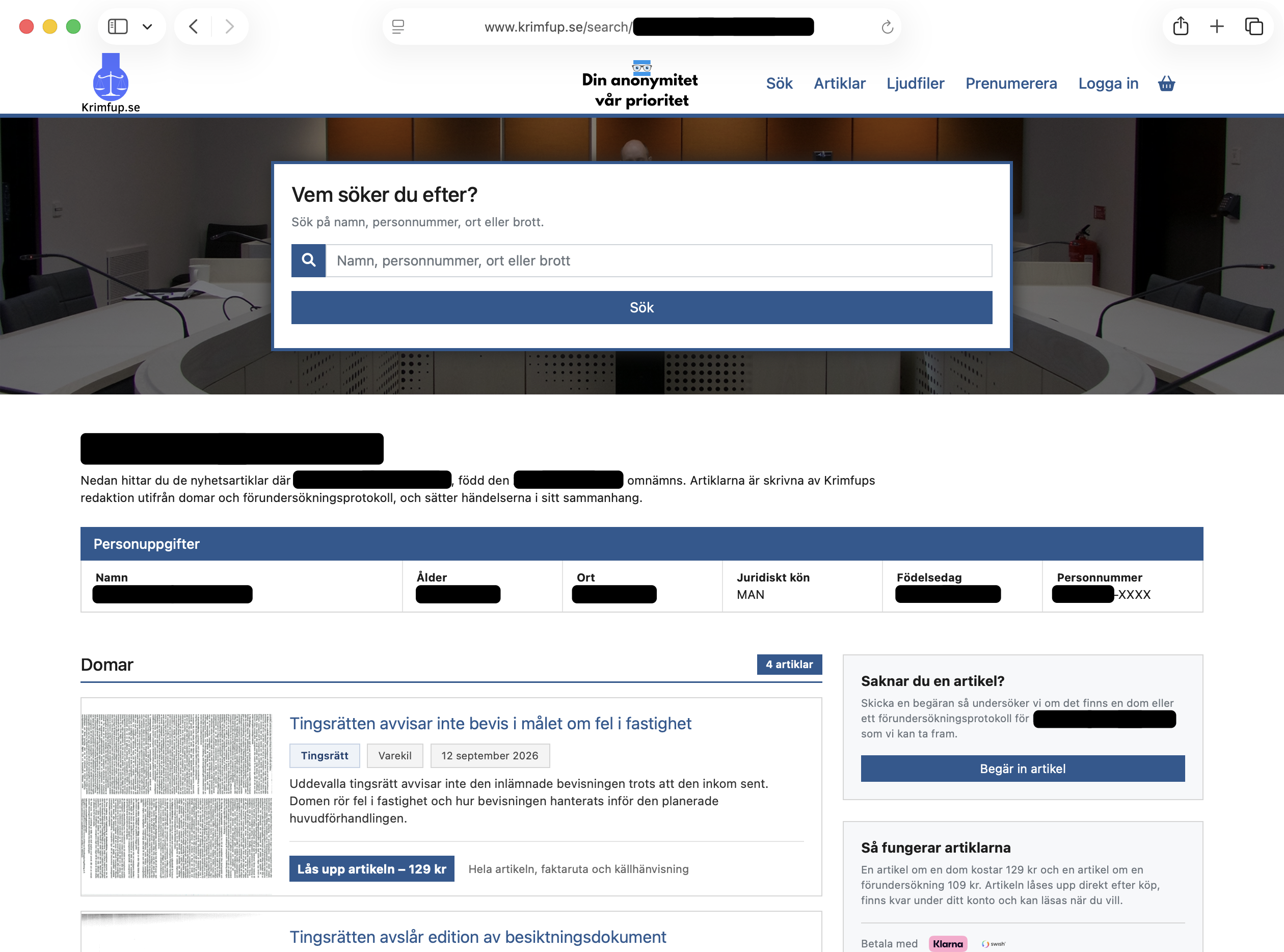Click the 4 artiklar badge
Screen dimensions: 1284x952
(789, 664)
